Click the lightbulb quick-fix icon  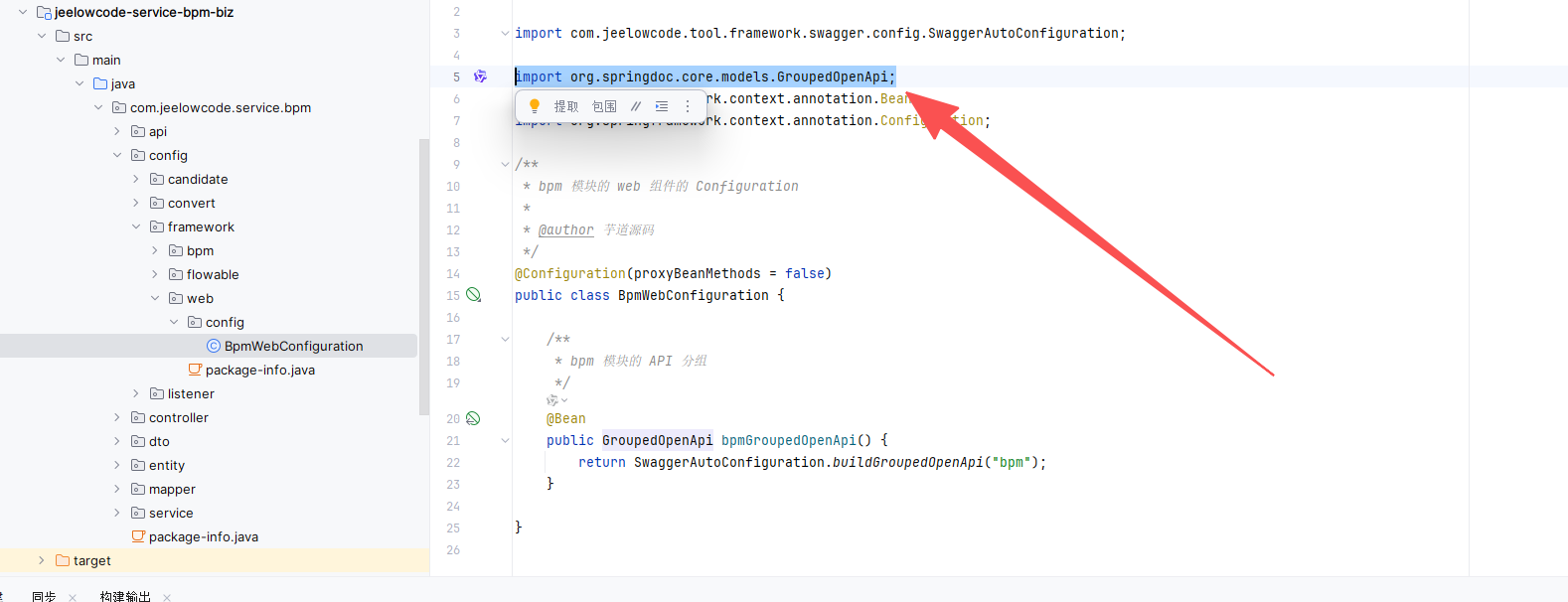pyautogui.click(x=535, y=106)
